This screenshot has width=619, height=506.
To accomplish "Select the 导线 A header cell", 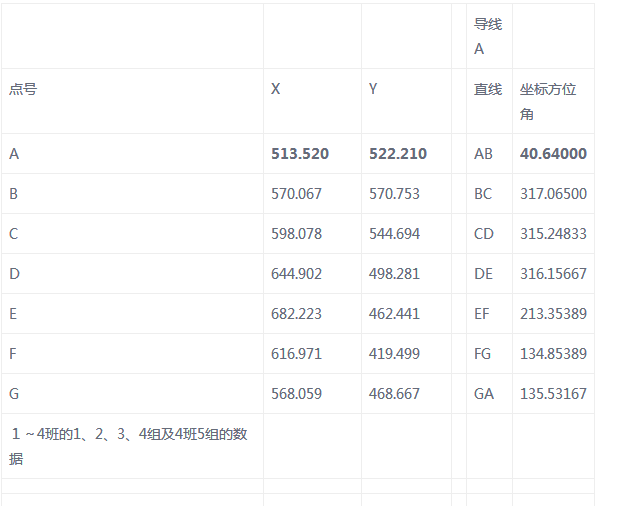I will tap(488, 36).
